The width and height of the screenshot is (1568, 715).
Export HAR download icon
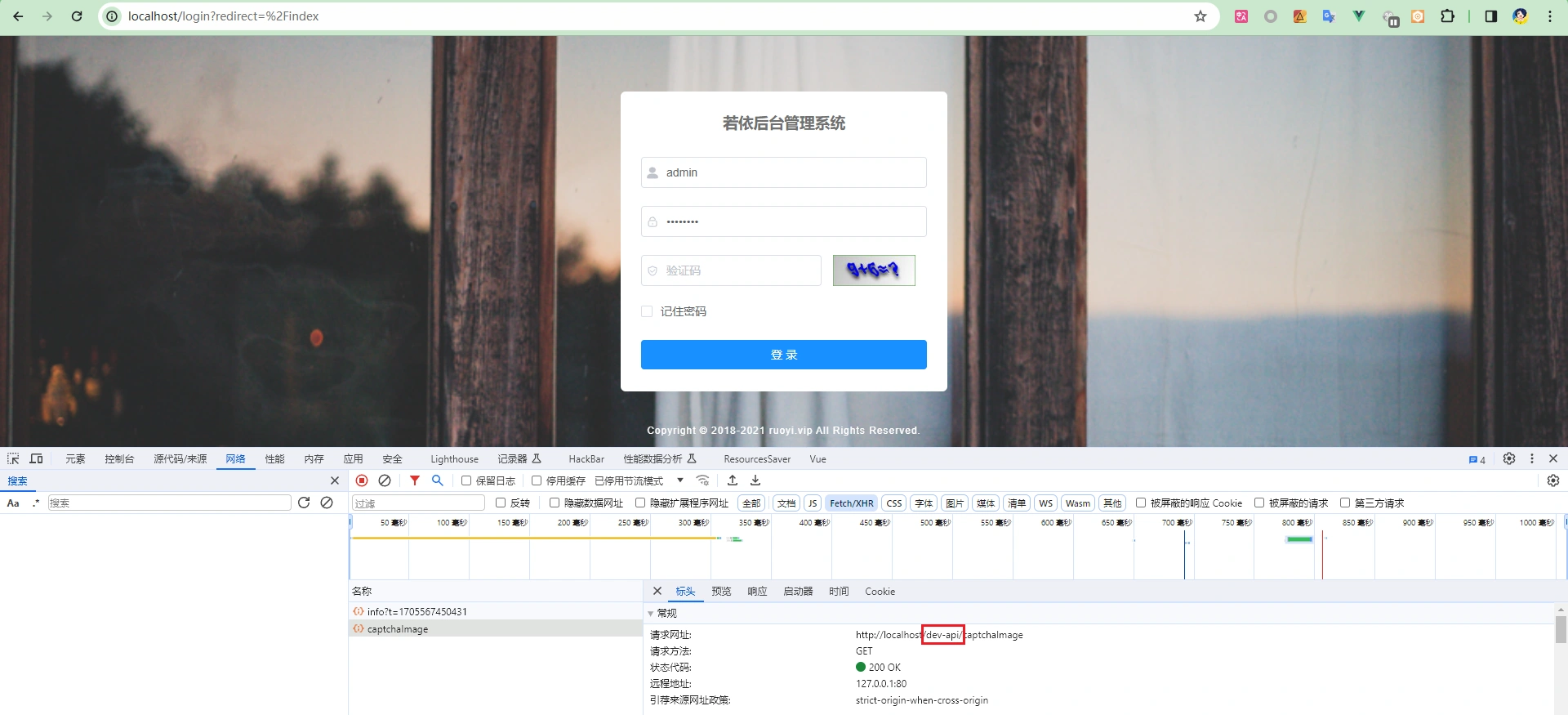(755, 480)
